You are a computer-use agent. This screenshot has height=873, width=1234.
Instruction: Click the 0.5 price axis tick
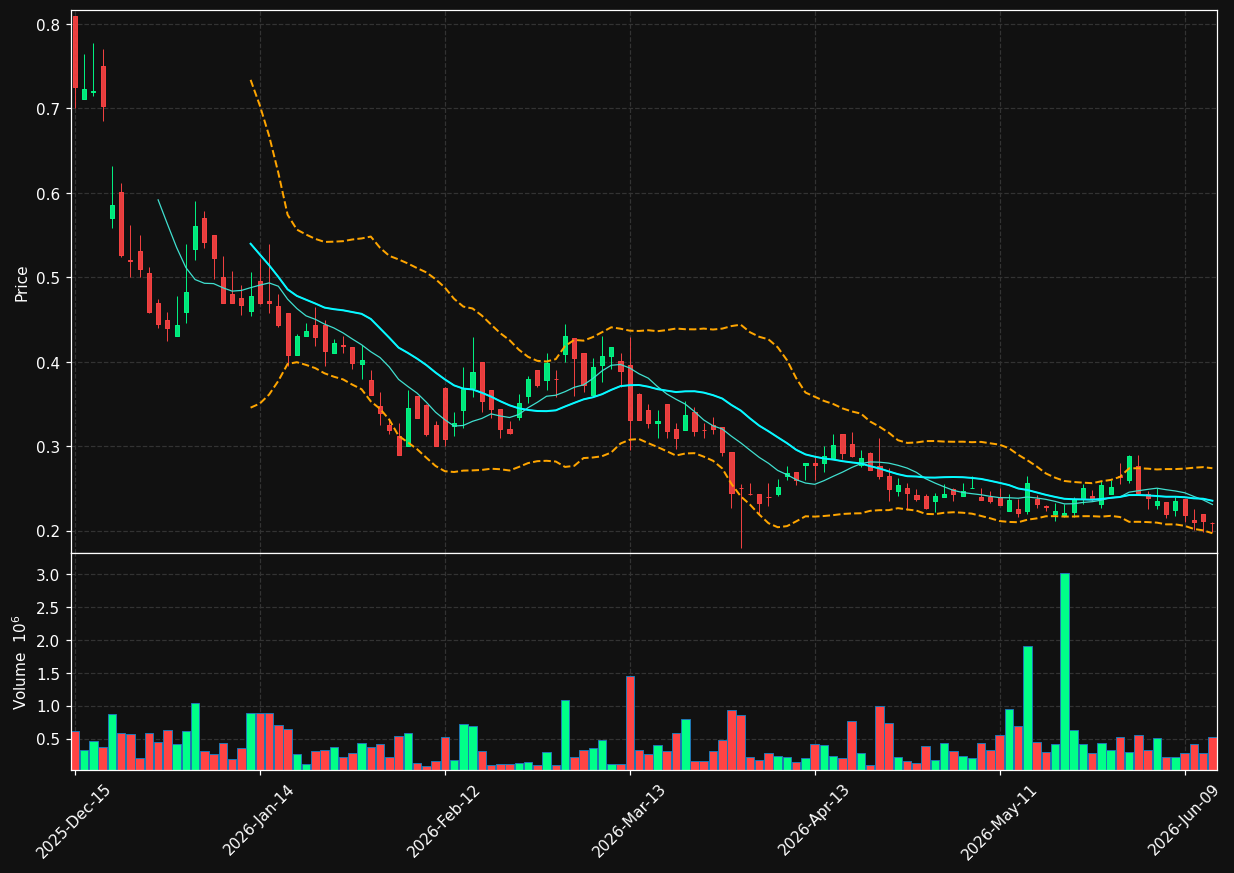(x=50, y=277)
